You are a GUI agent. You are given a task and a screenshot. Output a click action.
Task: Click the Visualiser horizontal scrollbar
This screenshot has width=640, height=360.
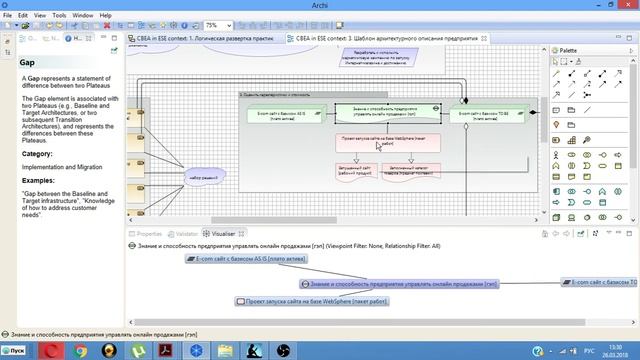(x=359, y=322)
